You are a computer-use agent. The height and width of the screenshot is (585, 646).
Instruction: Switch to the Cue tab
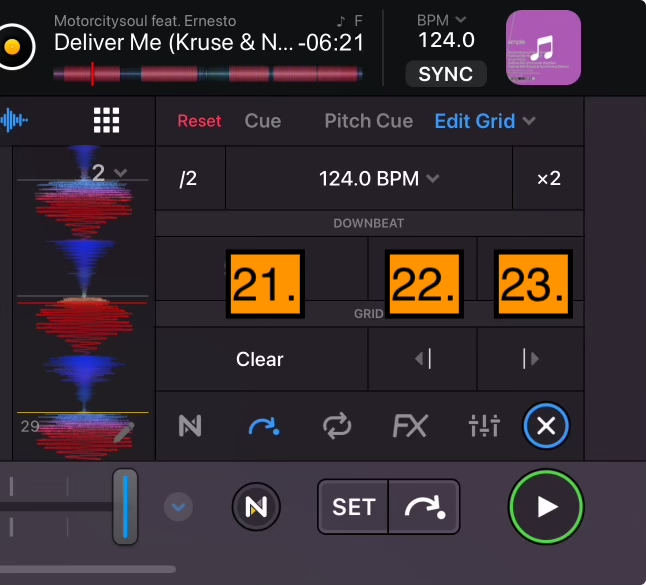point(263,121)
